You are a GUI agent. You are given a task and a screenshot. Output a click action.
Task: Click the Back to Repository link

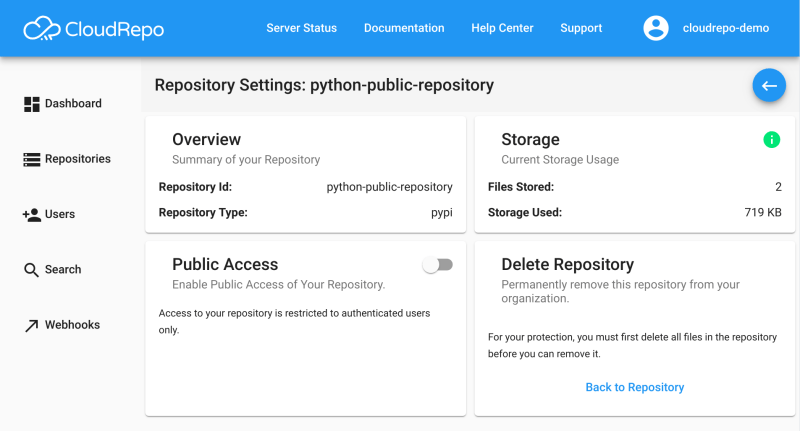pyautogui.click(x=635, y=387)
